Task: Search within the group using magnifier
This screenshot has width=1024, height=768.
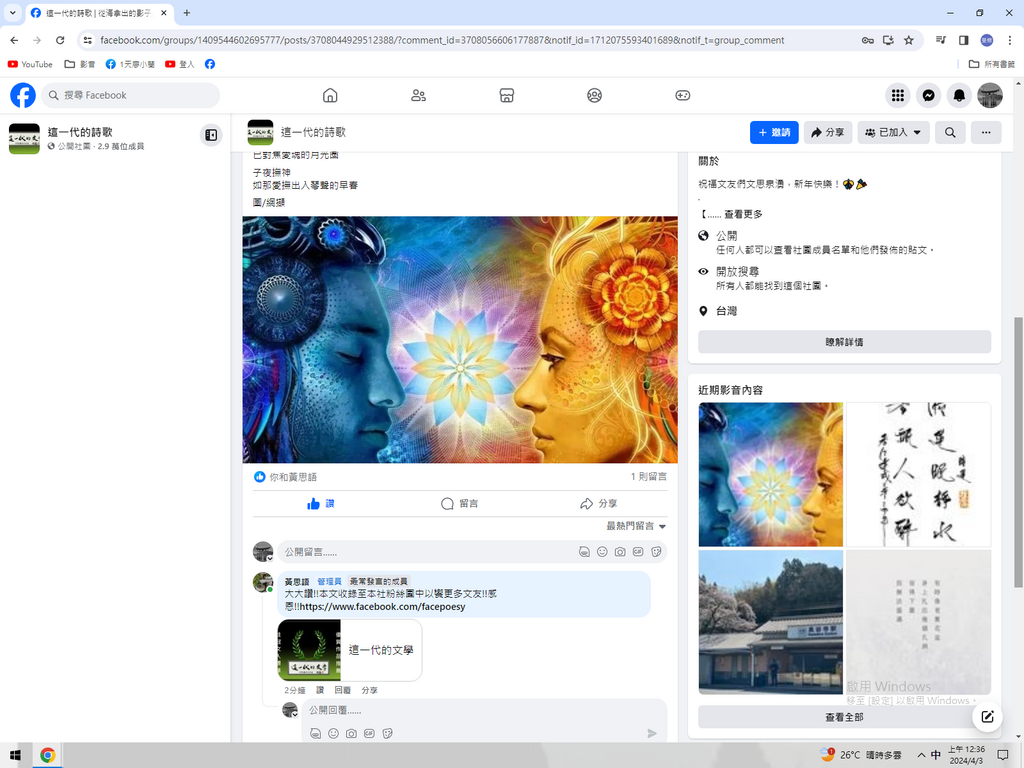Action: click(x=950, y=132)
